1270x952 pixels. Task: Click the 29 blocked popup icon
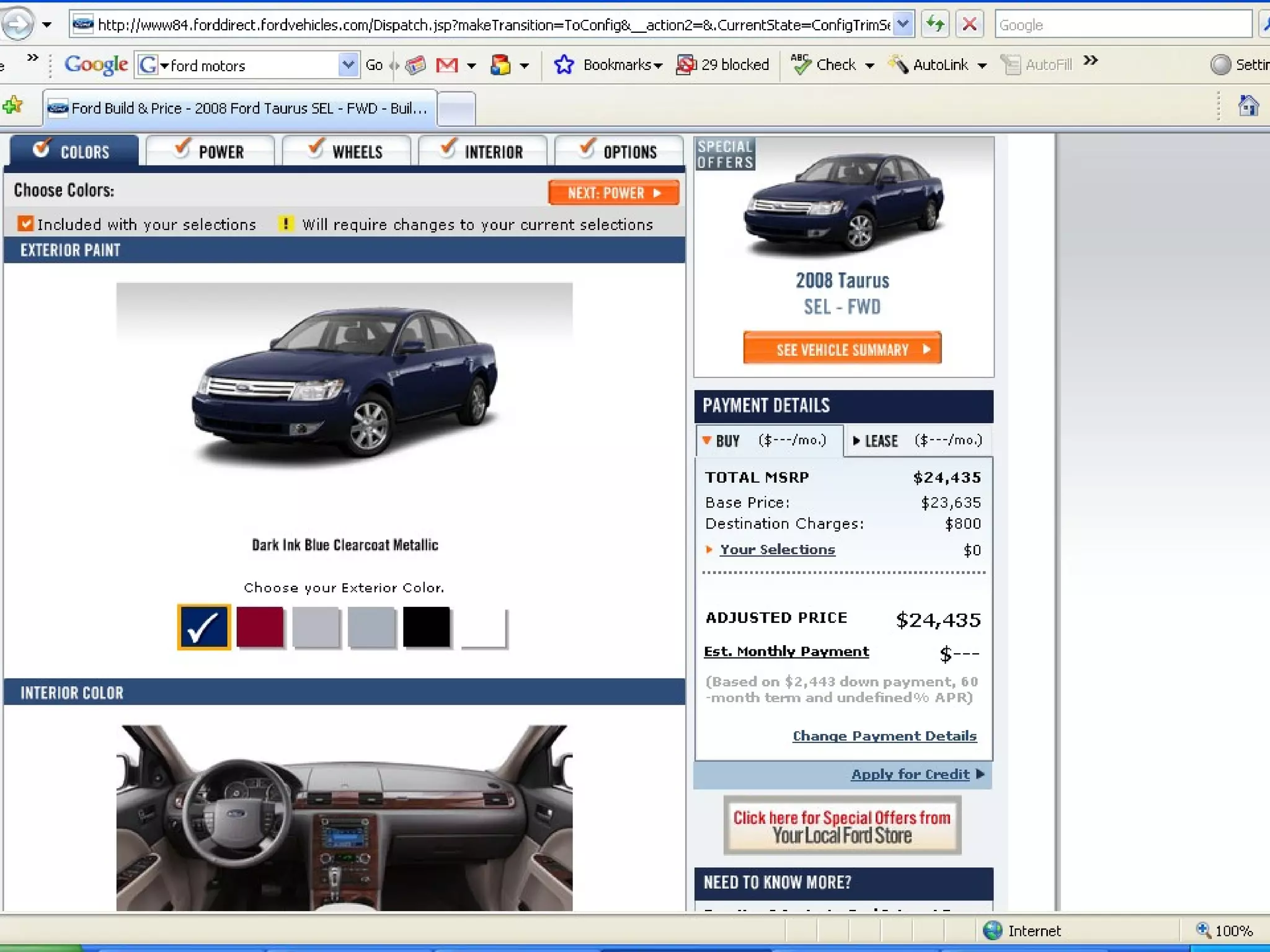coord(686,65)
